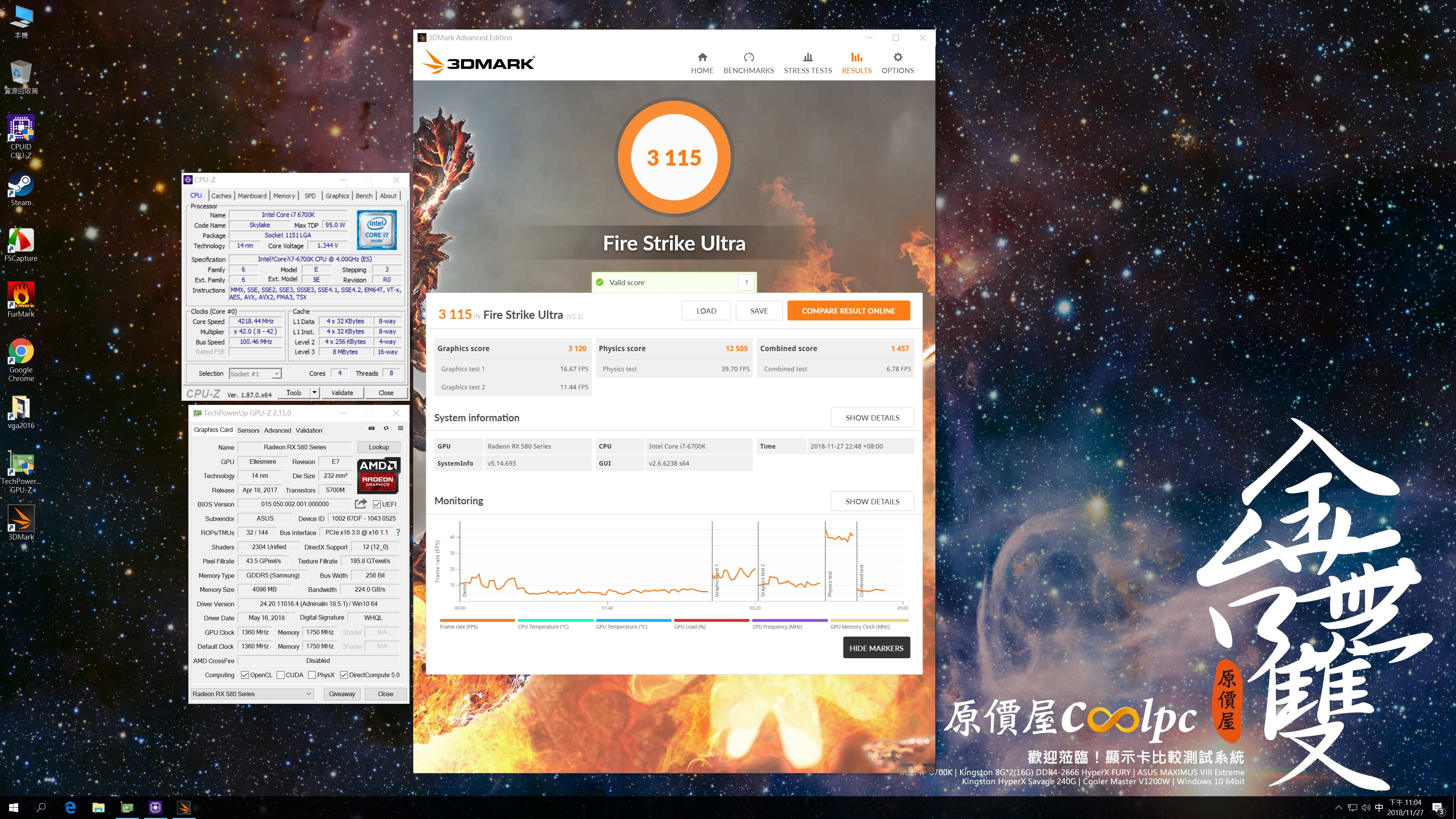Switch to the Memory tab in CPU-Z

pyautogui.click(x=284, y=196)
